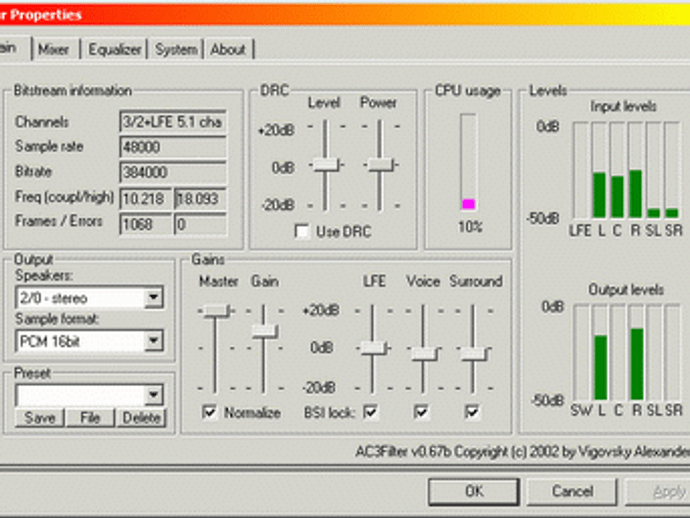Click the Save preset button
Image resolution: width=690 pixels, height=518 pixels.
pyautogui.click(x=40, y=417)
